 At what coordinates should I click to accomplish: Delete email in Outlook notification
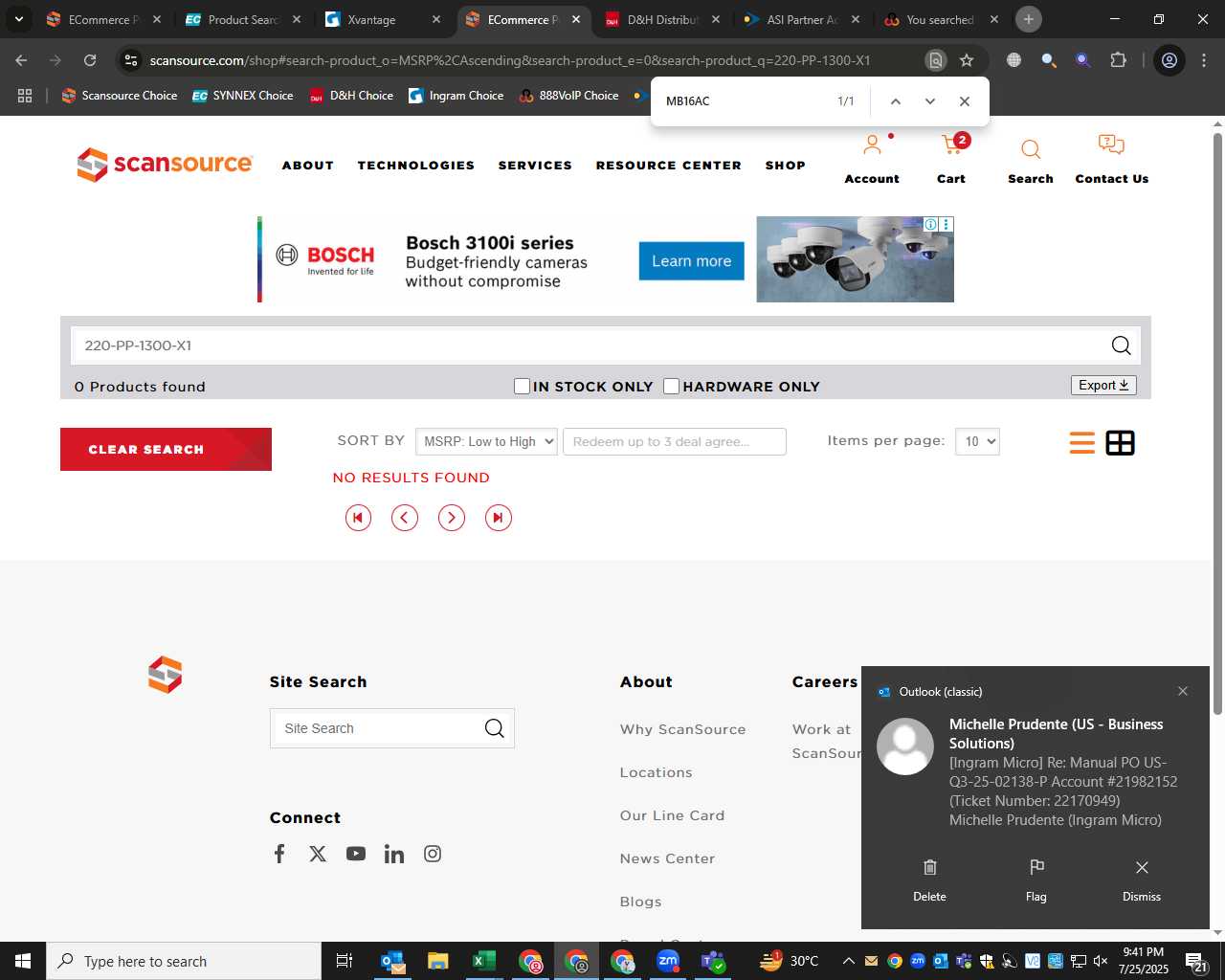(929, 880)
